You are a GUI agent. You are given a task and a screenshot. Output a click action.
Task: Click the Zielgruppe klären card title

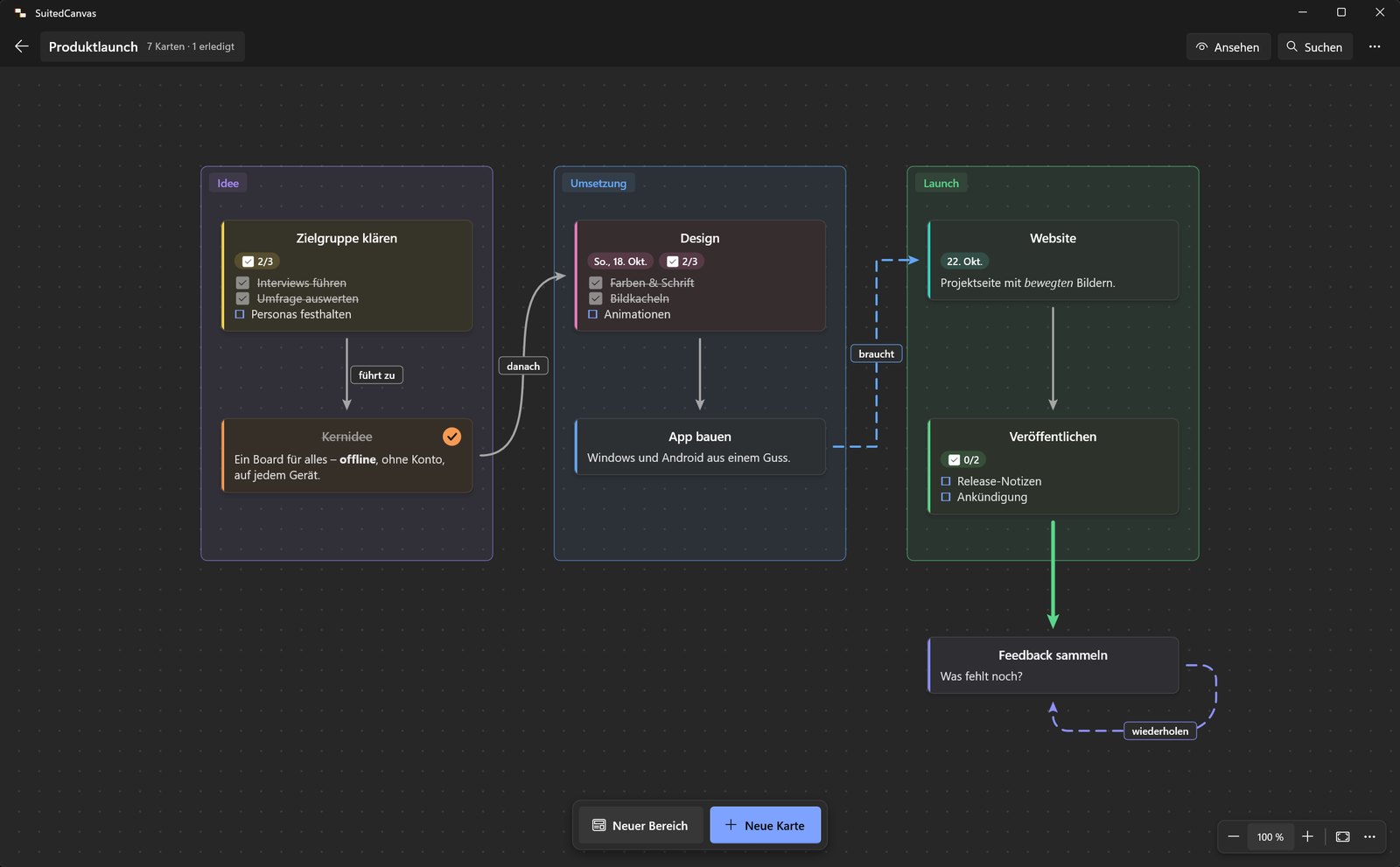pyautogui.click(x=346, y=238)
